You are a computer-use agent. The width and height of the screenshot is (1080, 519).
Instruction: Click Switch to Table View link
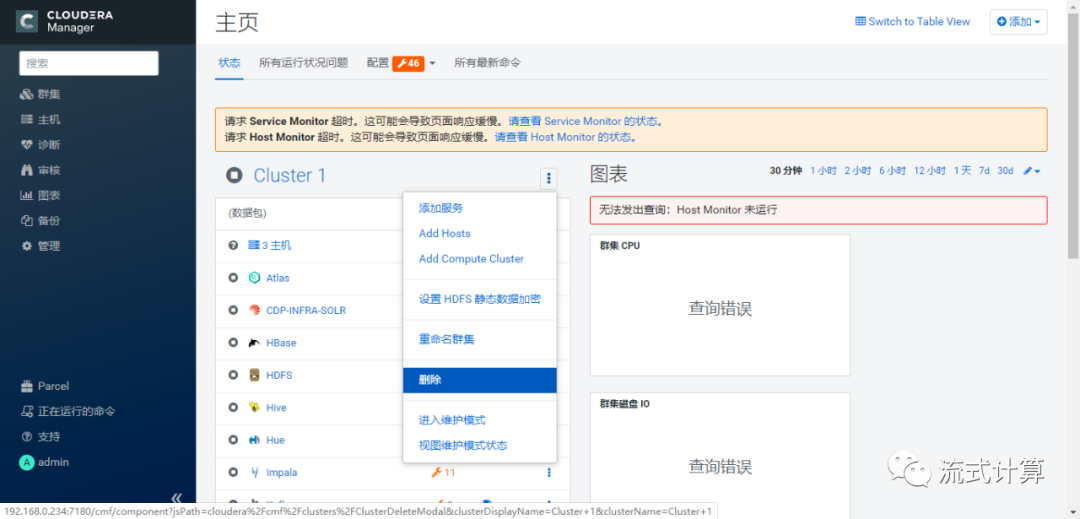(x=913, y=21)
